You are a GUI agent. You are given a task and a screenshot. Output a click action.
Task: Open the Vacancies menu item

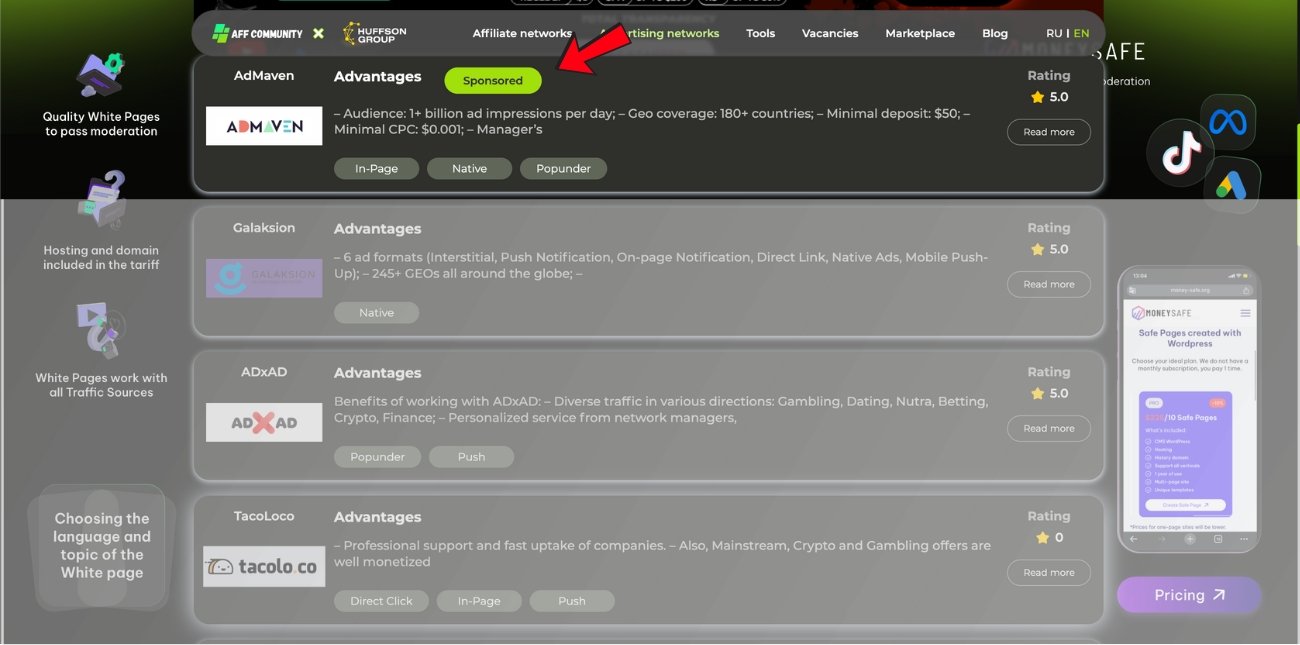coord(830,32)
